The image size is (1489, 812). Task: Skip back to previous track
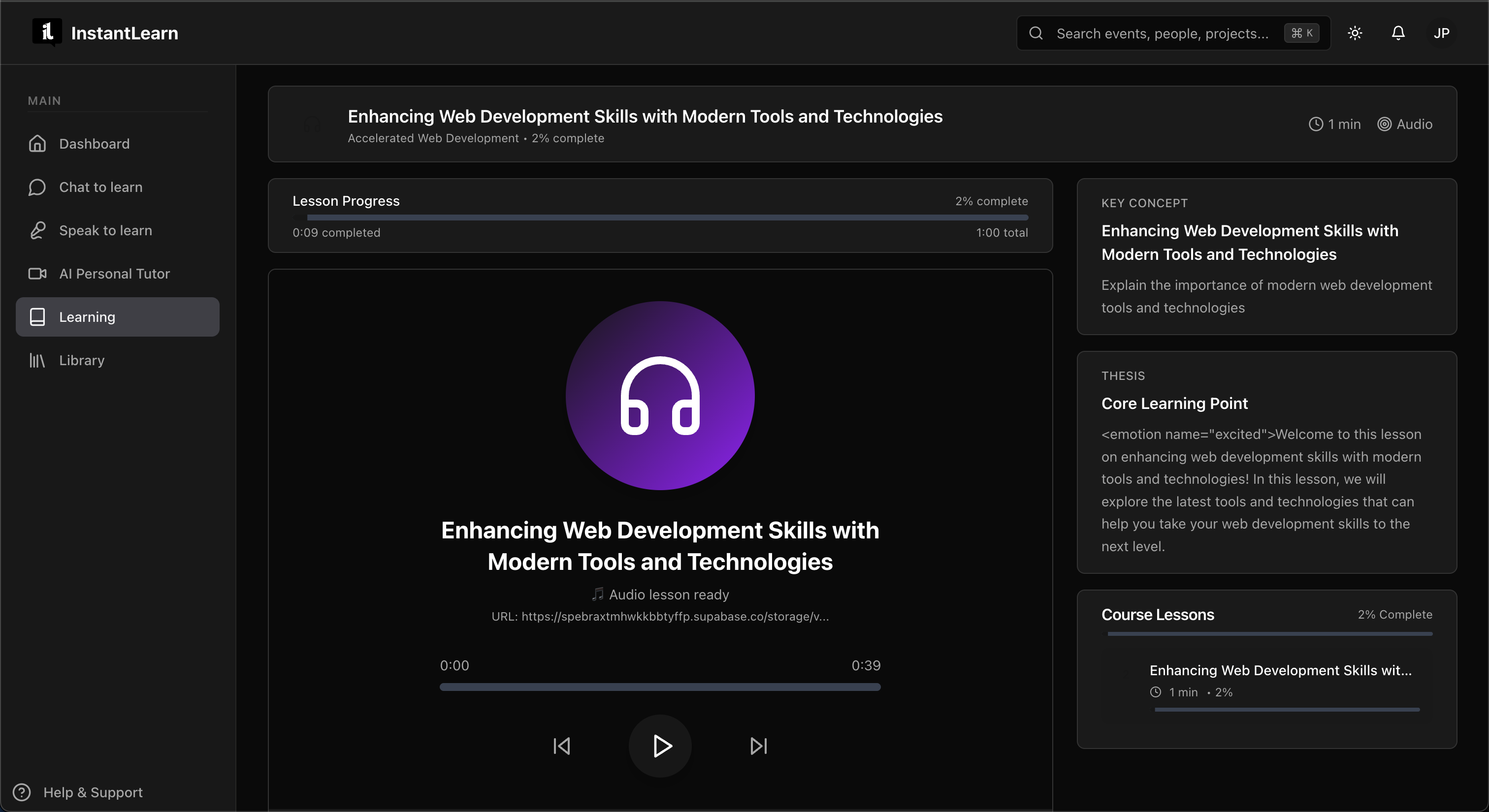pyautogui.click(x=561, y=746)
